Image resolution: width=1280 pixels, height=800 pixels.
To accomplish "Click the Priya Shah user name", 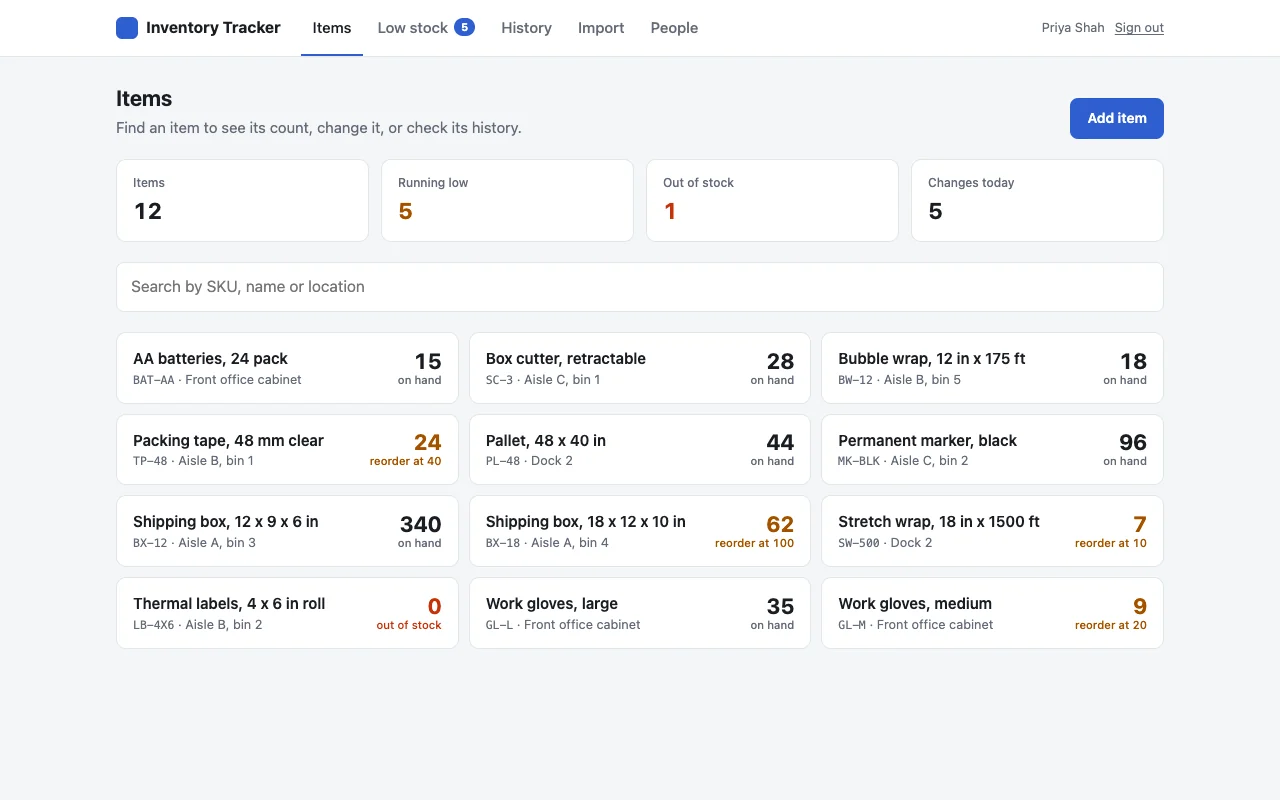I will pyautogui.click(x=1073, y=28).
